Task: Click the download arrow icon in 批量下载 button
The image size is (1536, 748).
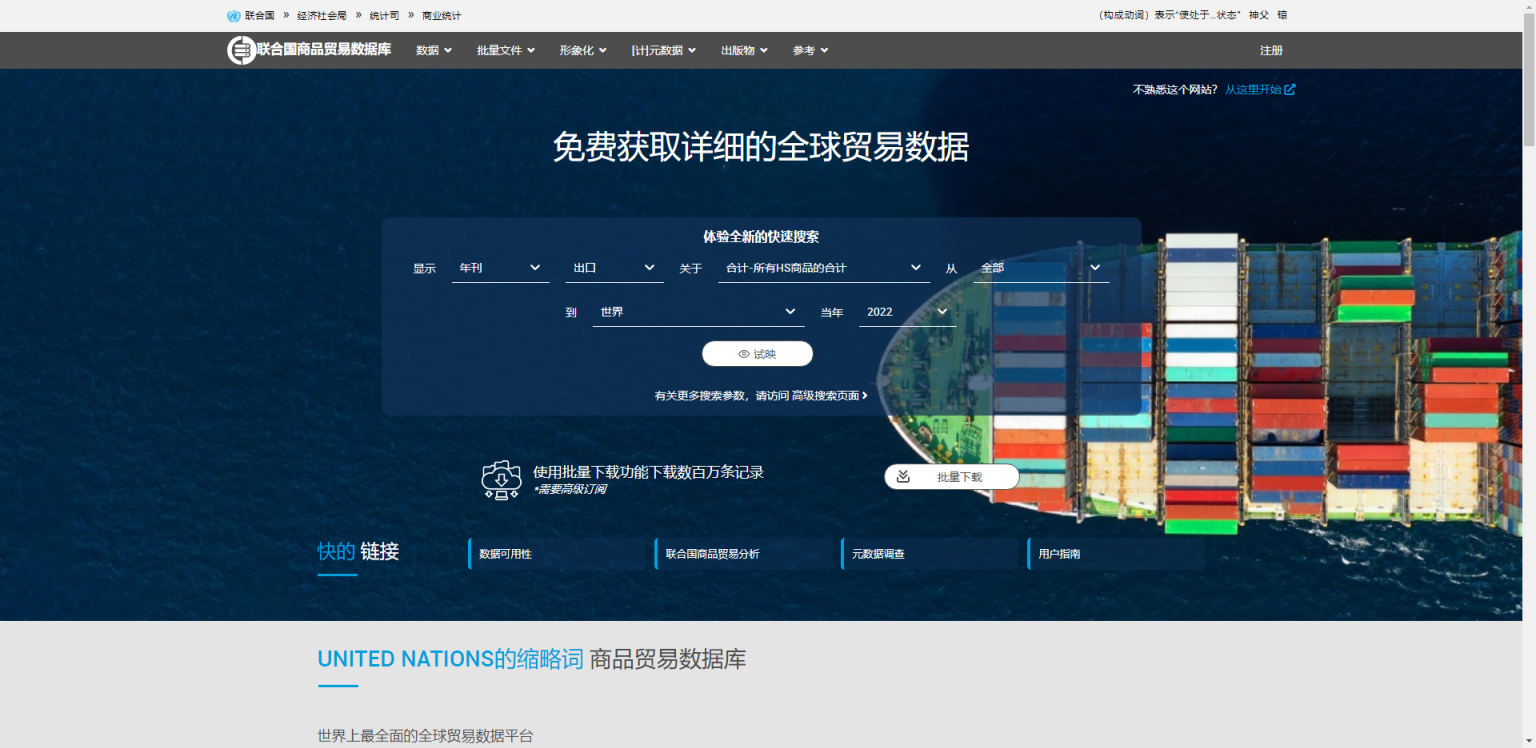Action: point(905,476)
